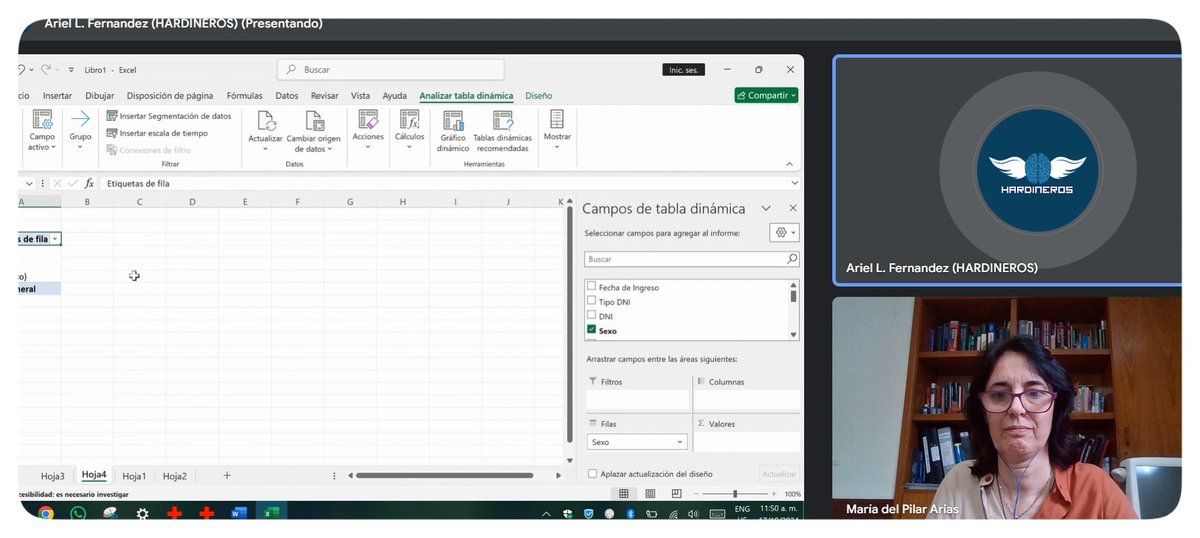
Task: Open the pivot pane options chevron
Action: pos(766,209)
